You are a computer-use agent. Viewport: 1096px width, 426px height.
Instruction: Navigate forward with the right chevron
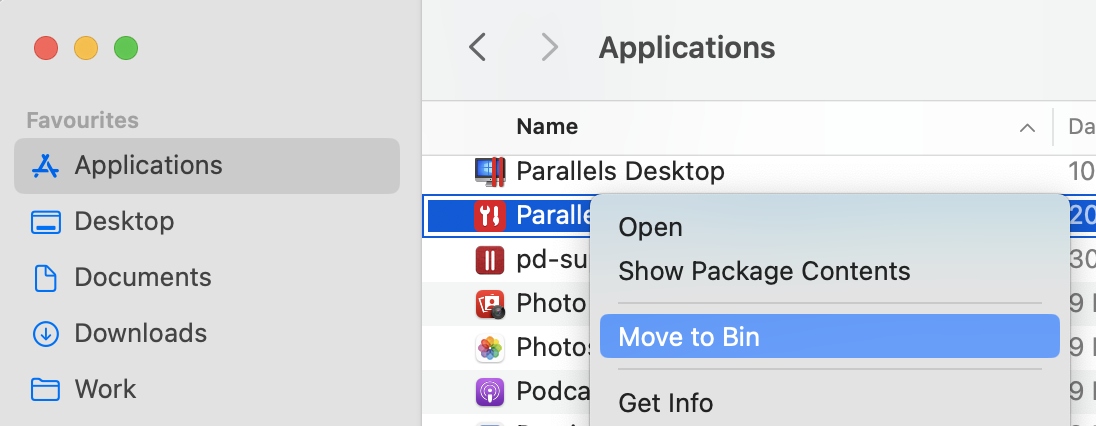549,47
